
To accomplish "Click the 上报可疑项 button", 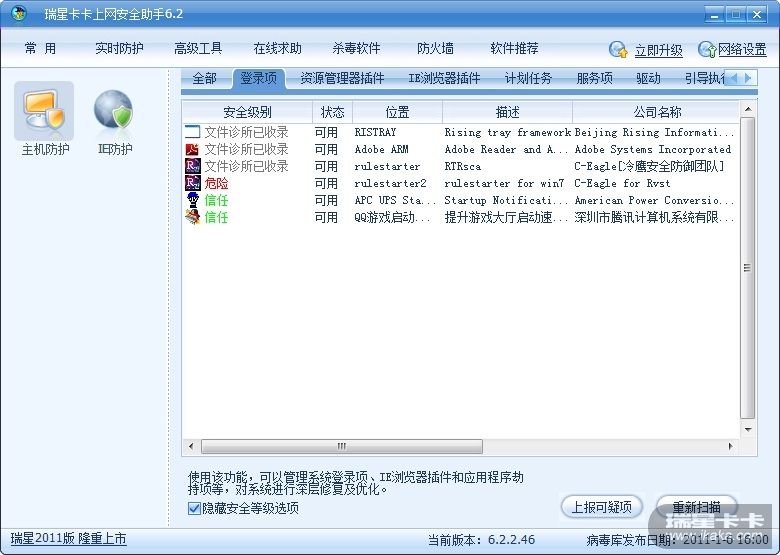I will point(602,507).
